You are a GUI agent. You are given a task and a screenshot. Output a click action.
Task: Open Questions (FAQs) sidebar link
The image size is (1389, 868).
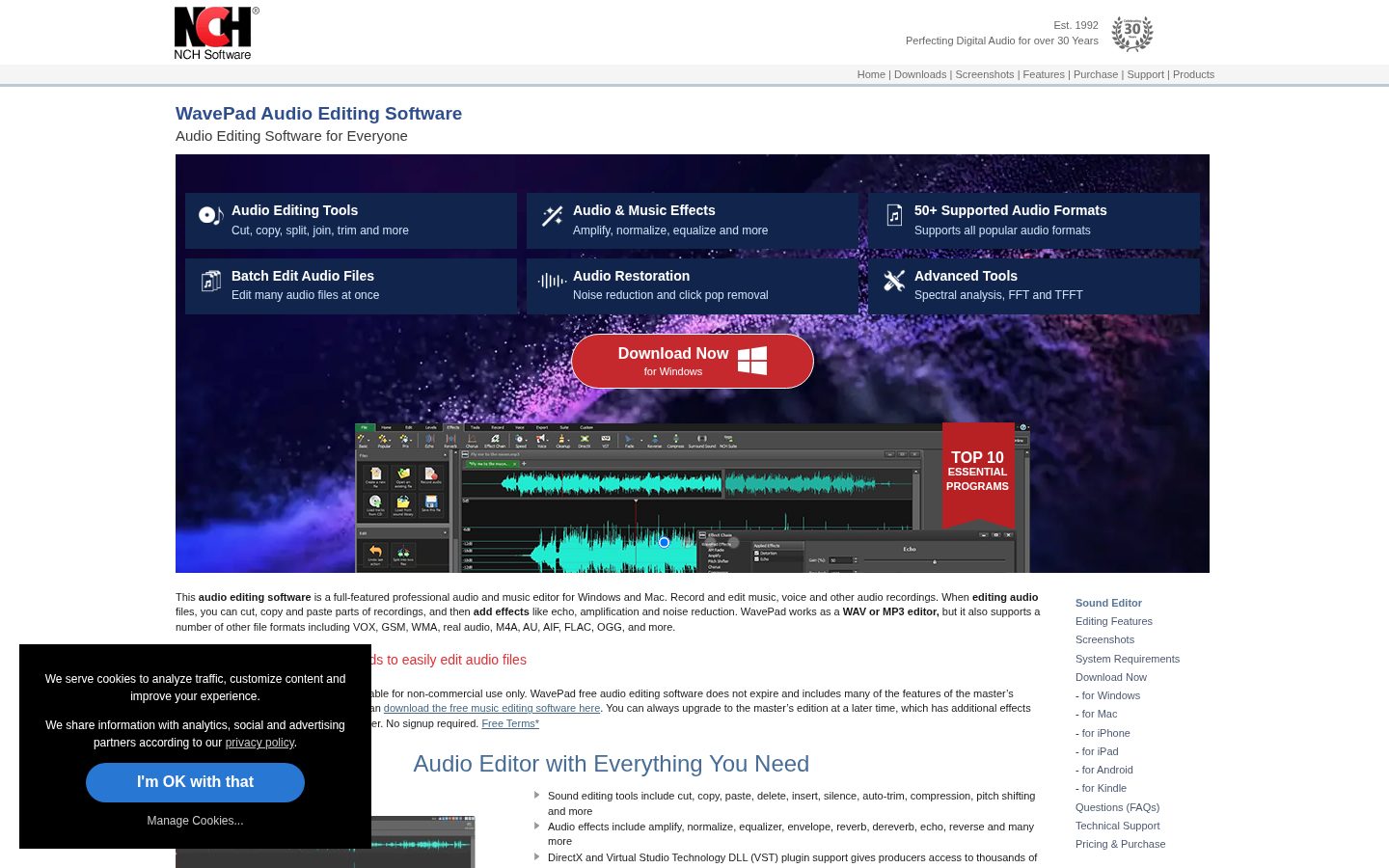click(1117, 807)
